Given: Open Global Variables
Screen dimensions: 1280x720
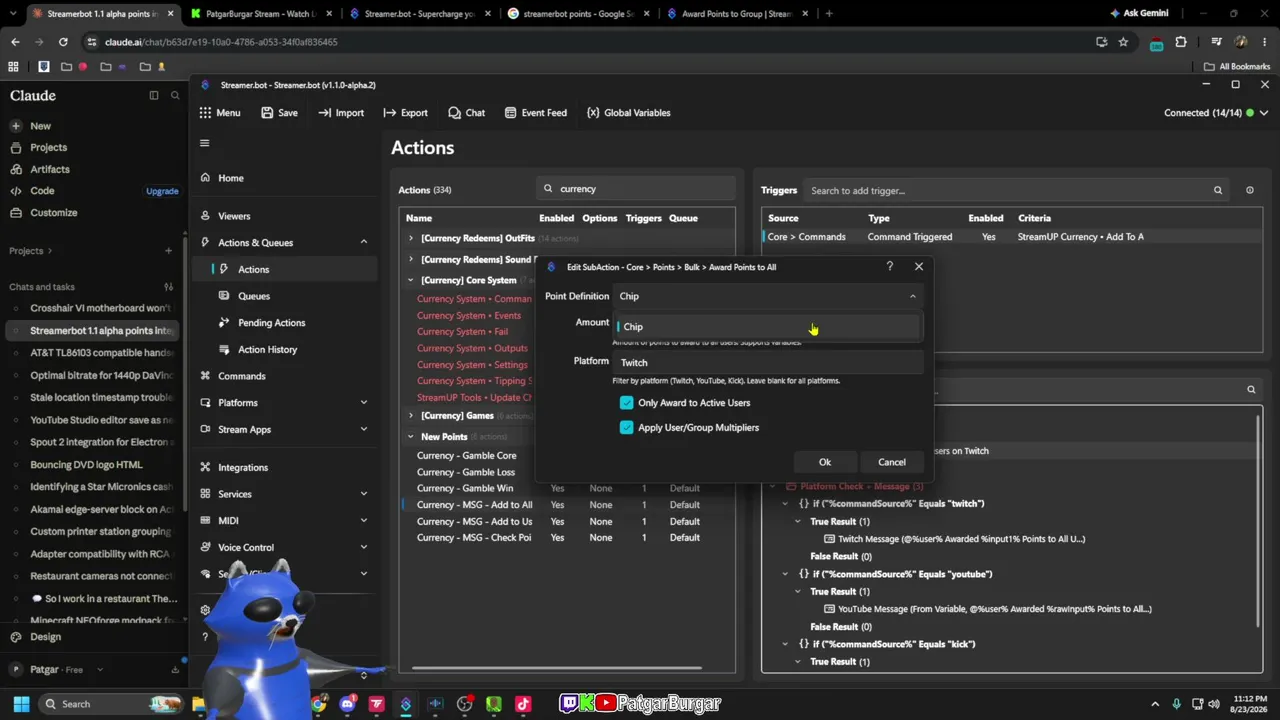Looking at the screenshot, I should (x=628, y=113).
